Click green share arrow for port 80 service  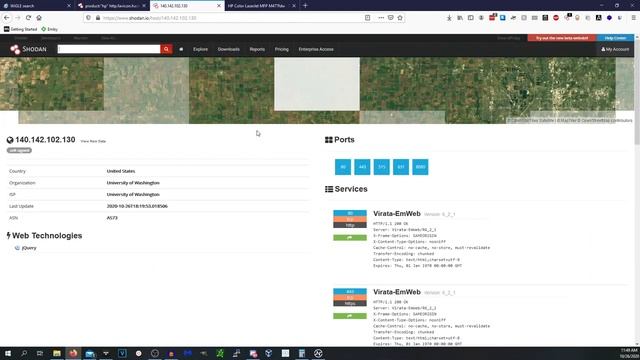point(350,238)
